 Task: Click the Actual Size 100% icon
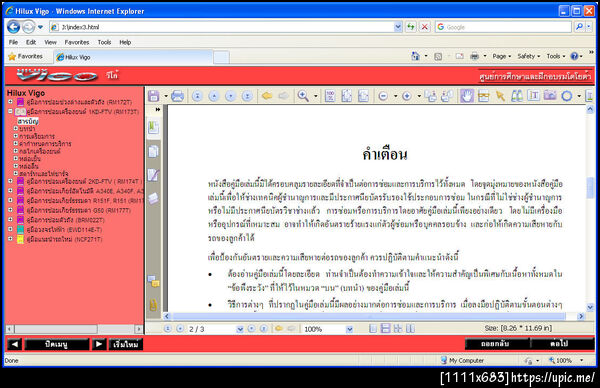pos(330,96)
